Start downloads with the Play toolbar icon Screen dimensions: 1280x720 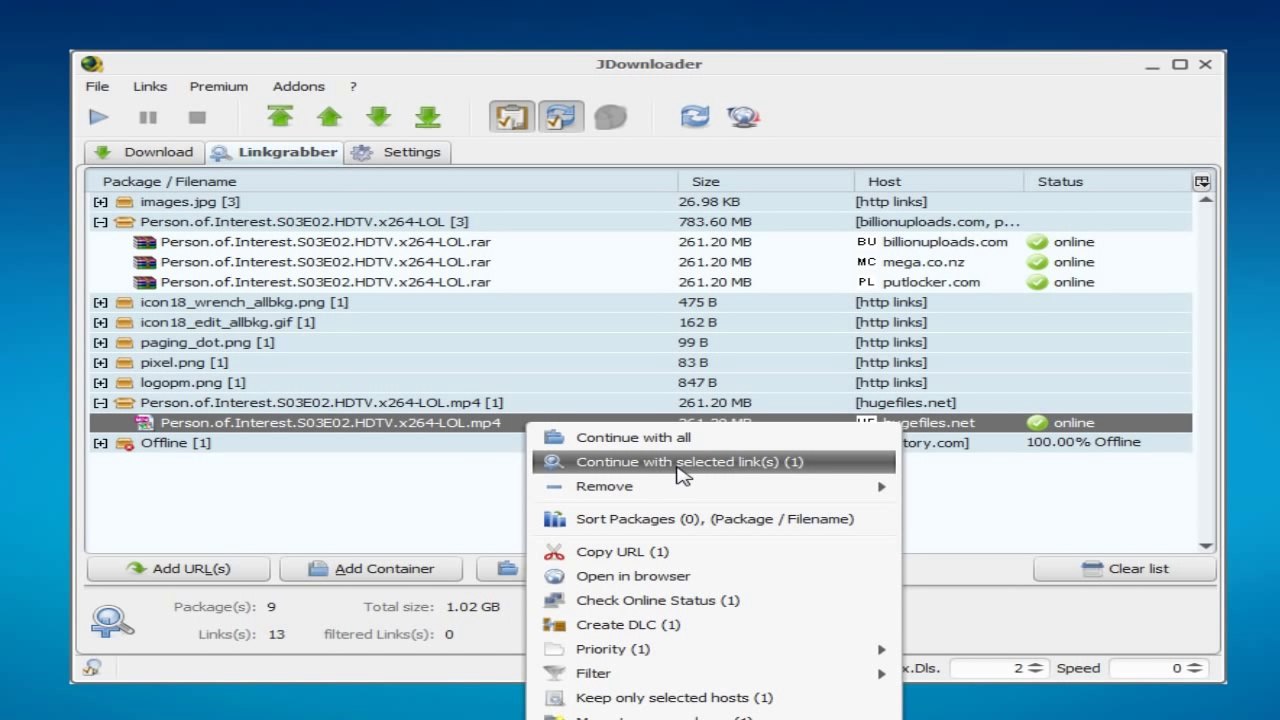98,117
